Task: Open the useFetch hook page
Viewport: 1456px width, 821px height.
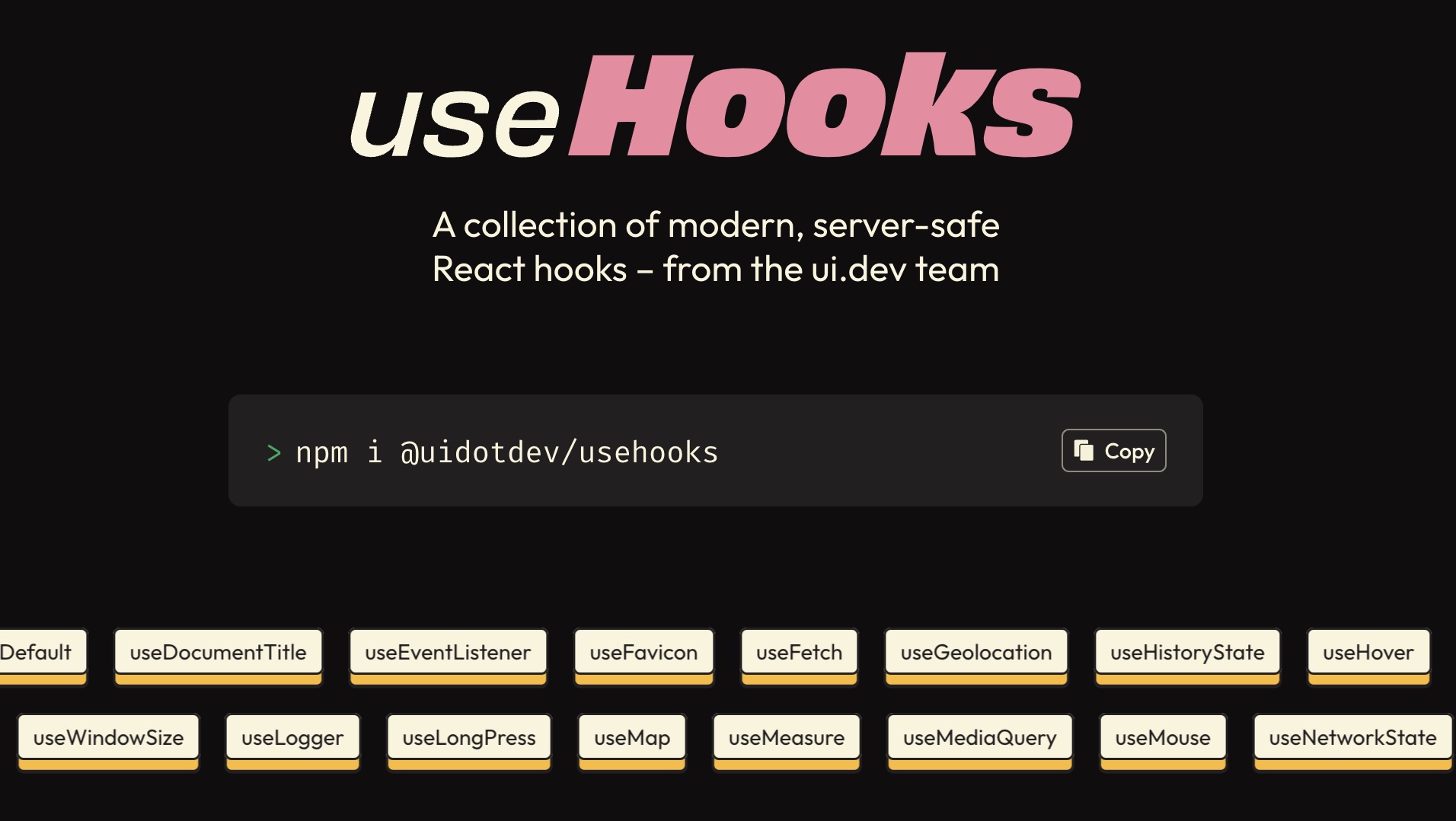Action: 799,653
